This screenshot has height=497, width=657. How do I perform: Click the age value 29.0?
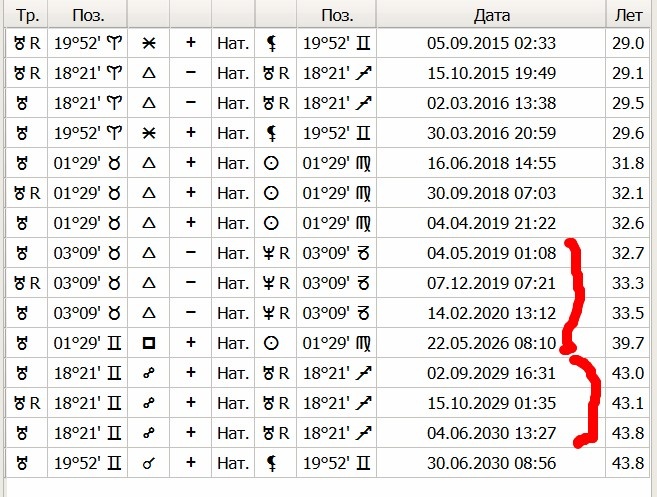(628, 43)
